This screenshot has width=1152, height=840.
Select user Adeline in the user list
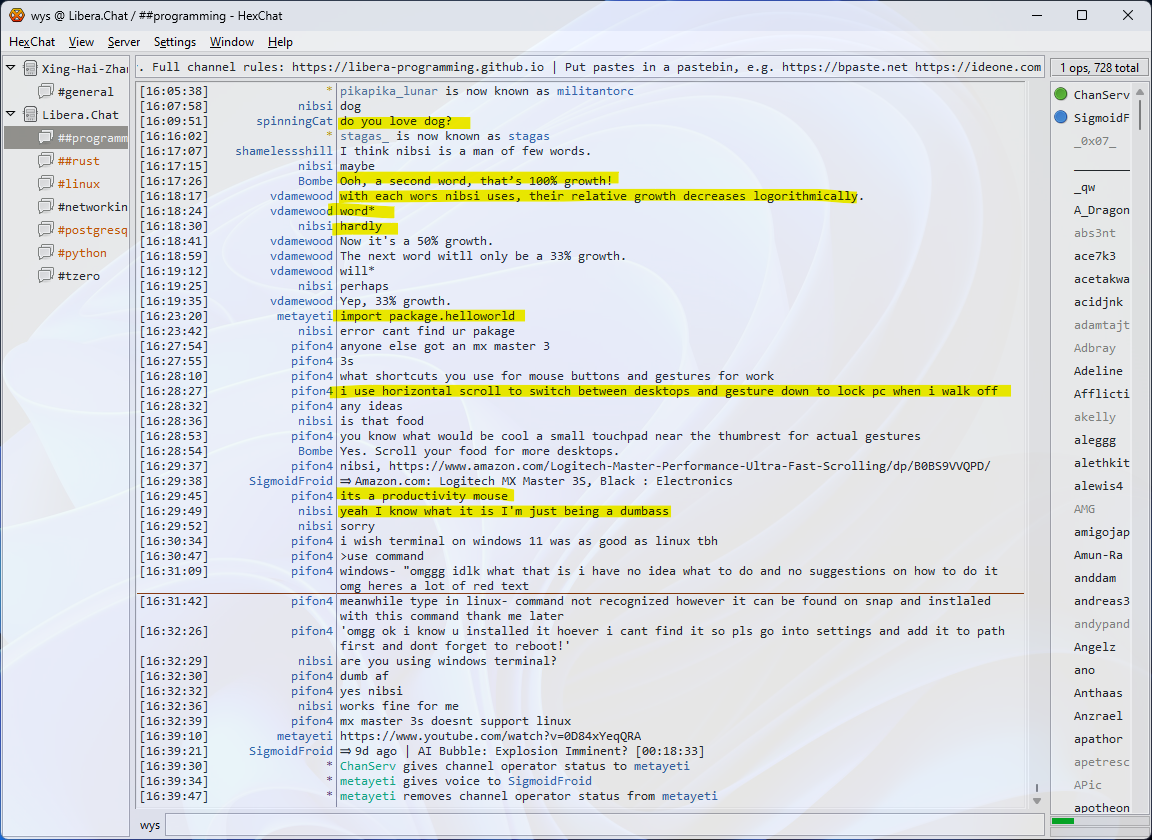click(x=1098, y=371)
